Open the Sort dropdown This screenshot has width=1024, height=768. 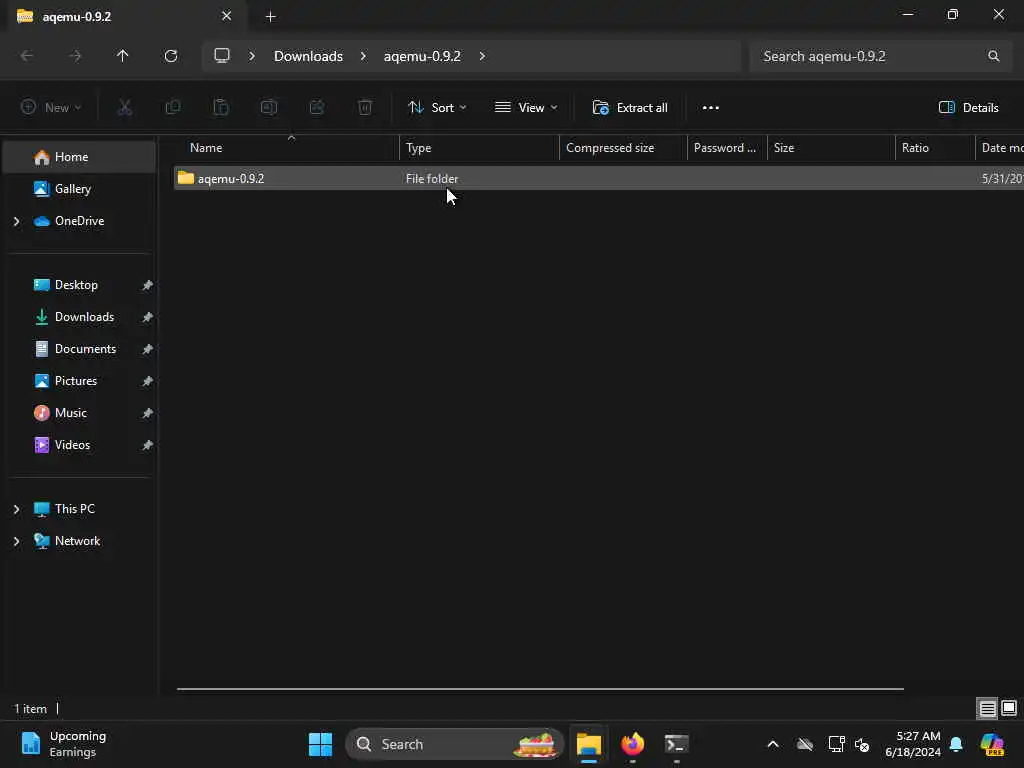coord(437,108)
